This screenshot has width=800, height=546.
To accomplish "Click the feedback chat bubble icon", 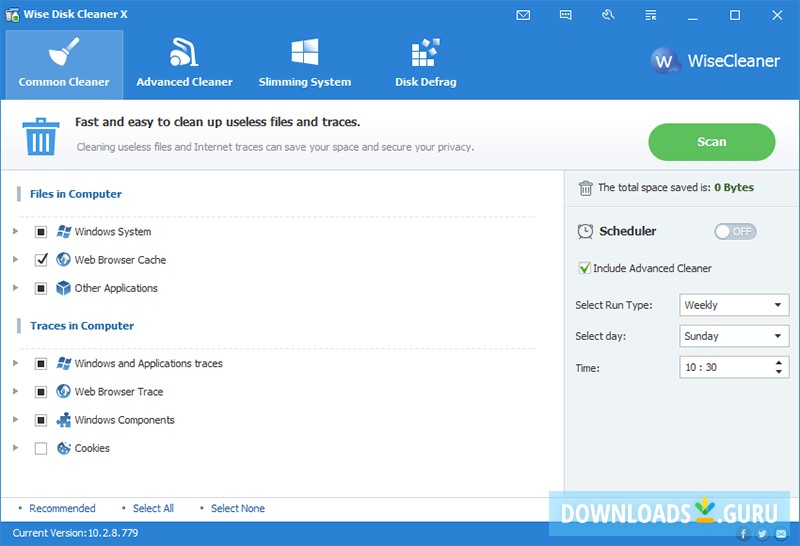I will coord(565,15).
